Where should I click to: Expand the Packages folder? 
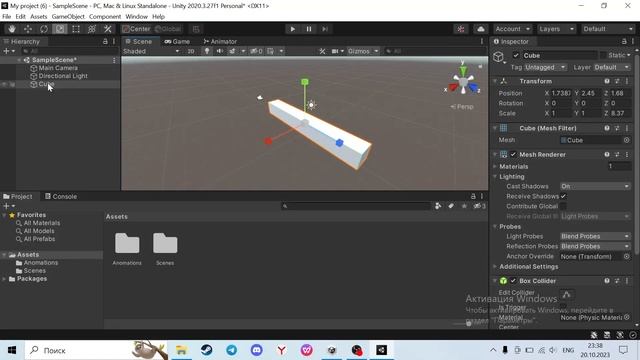[4, 279]
